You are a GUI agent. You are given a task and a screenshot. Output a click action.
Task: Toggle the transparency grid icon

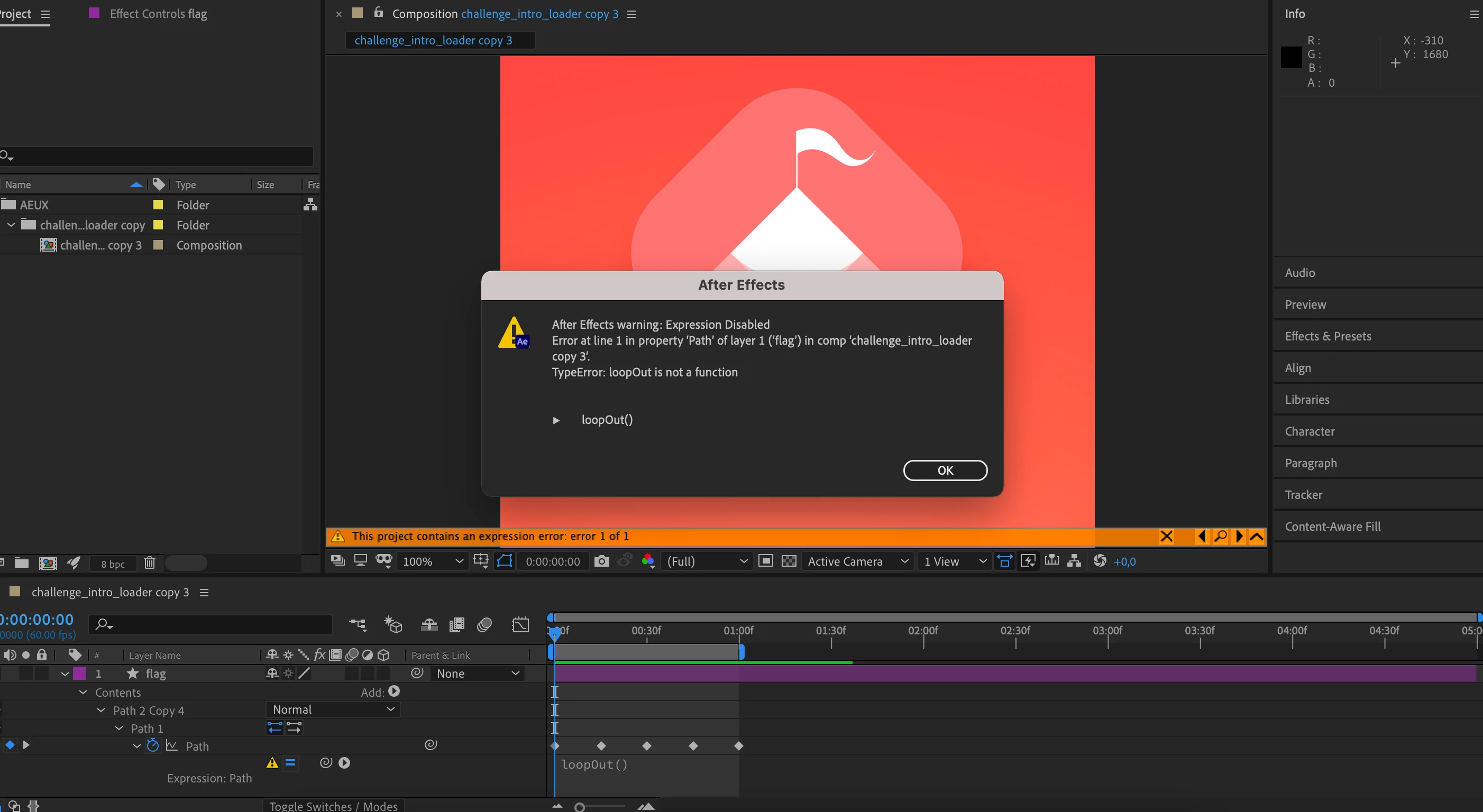(789, 561)
